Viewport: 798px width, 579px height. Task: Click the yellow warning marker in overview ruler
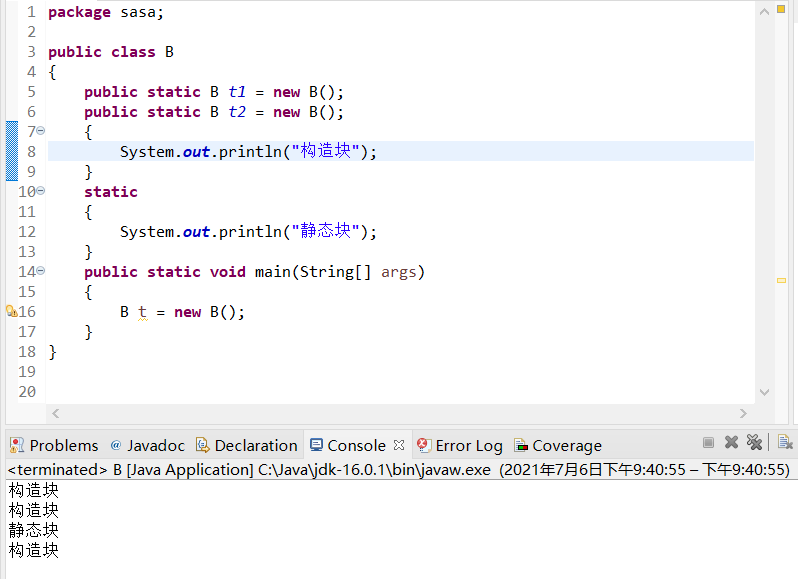782,280
